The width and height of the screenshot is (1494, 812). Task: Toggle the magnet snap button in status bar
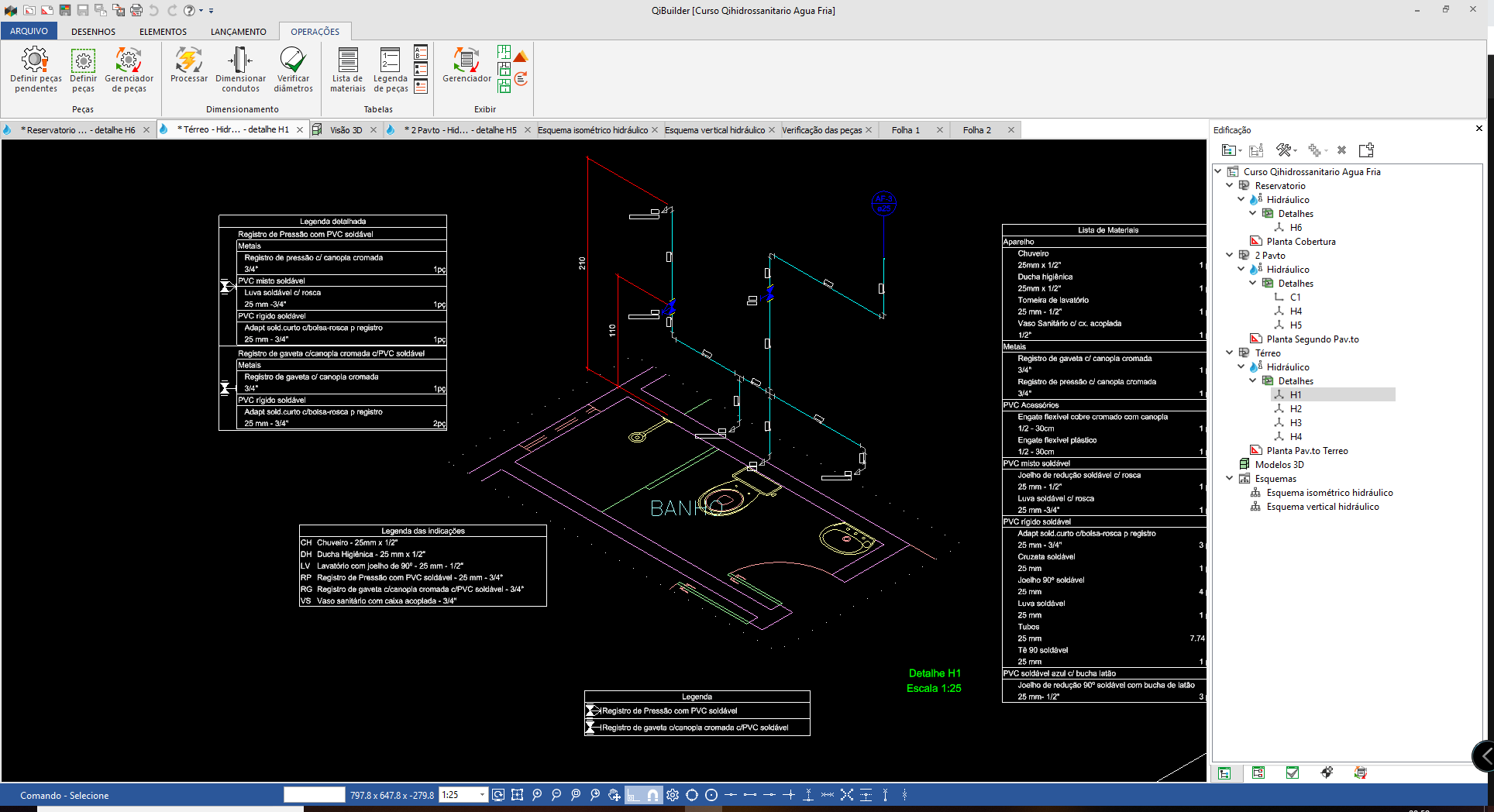pos(653,794)
